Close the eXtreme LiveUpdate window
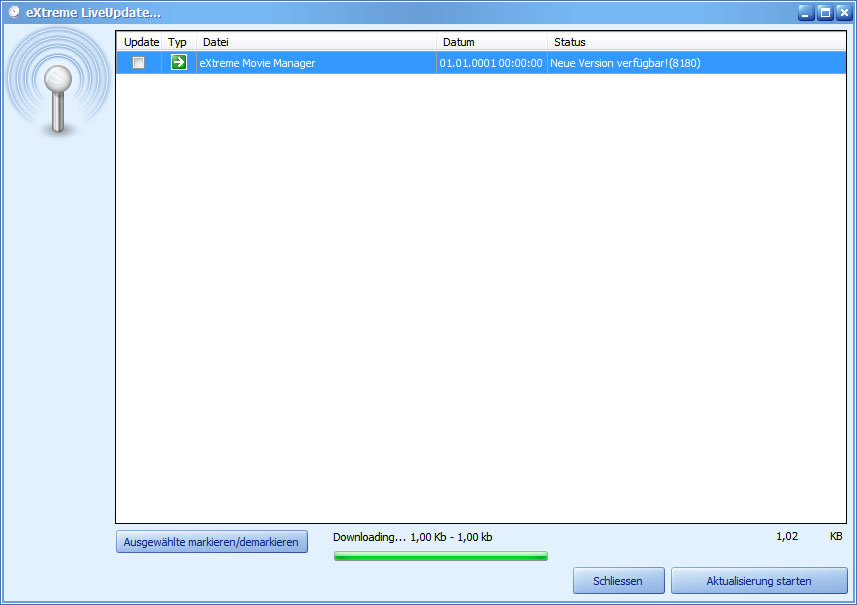This screenshot has height=605, width=857. [844, 13]
